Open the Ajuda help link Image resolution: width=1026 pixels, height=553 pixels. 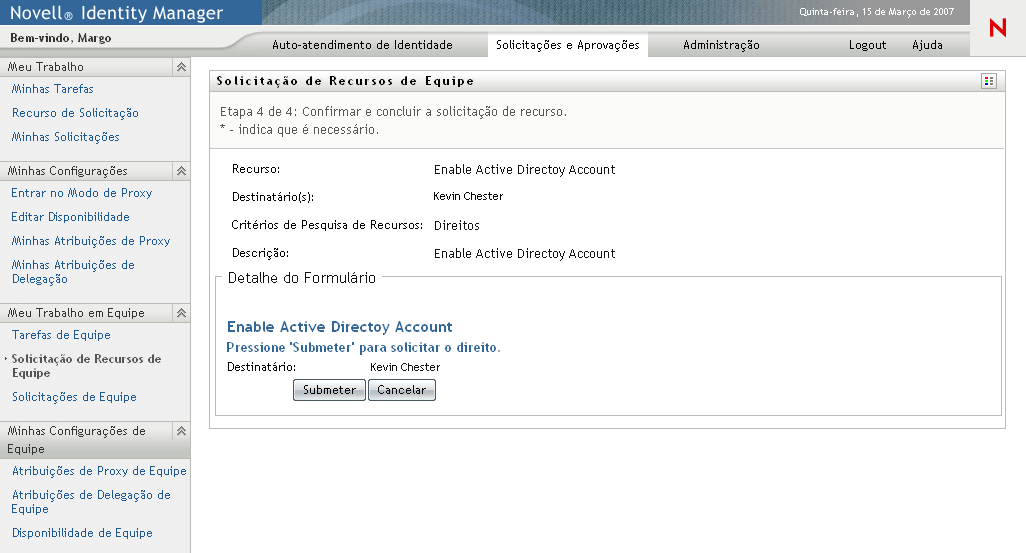click(927, 45)
